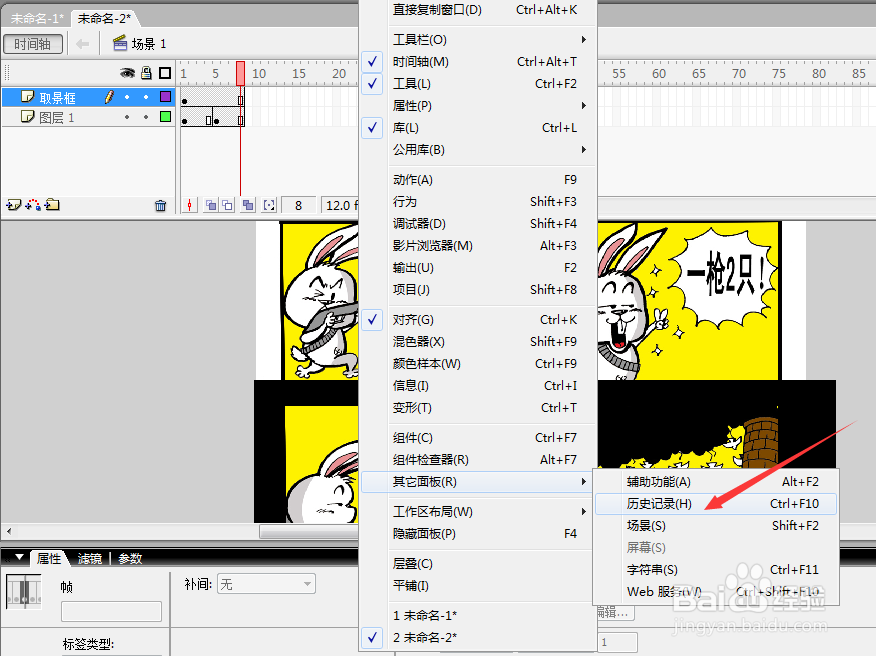Toggle lock dot of 取景框 layer
Image resolution: width=876 pixels, height=656 pixels.
(x=146, y=97)
